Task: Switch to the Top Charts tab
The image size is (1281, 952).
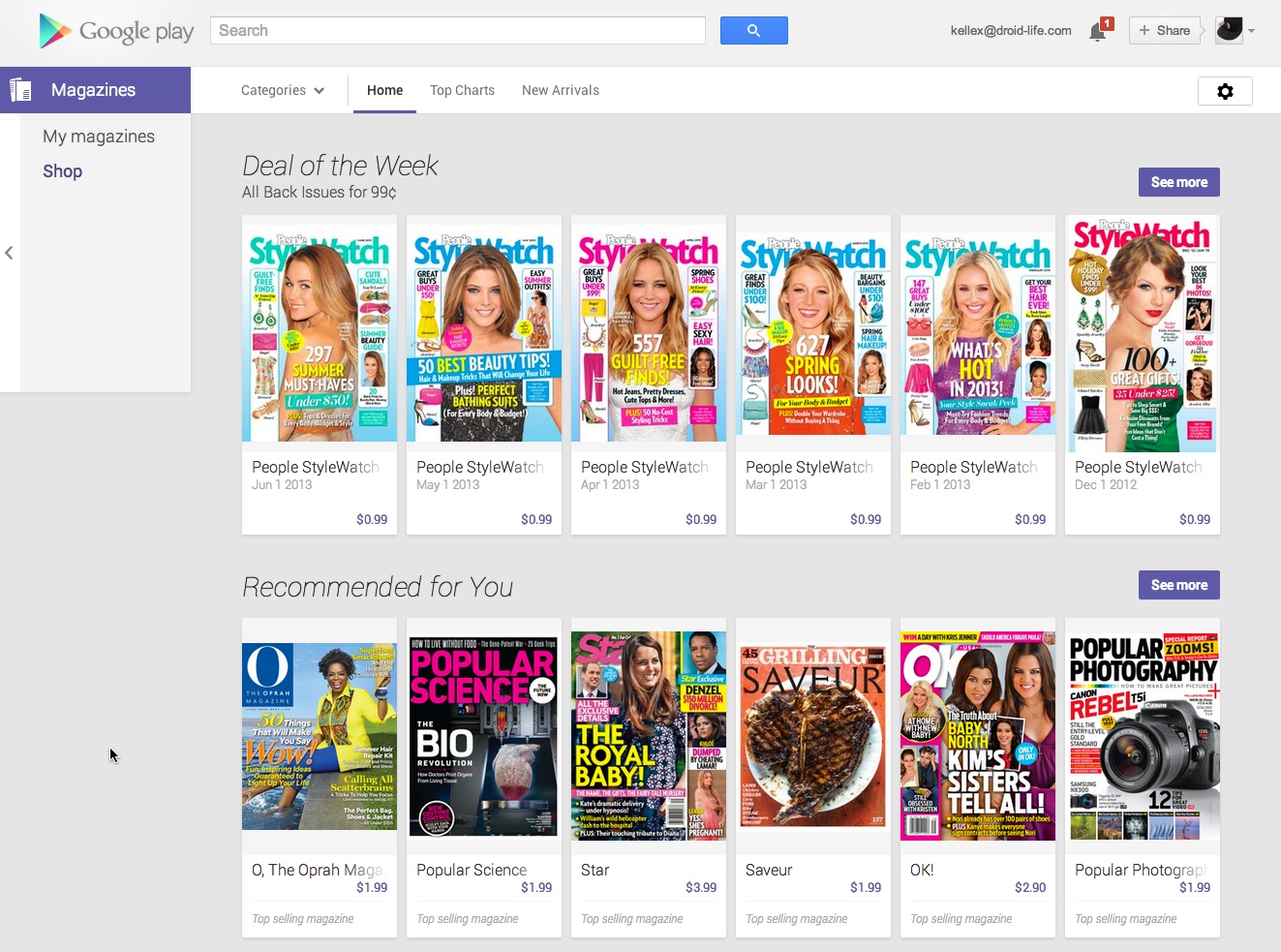Action: pos(462,90)
